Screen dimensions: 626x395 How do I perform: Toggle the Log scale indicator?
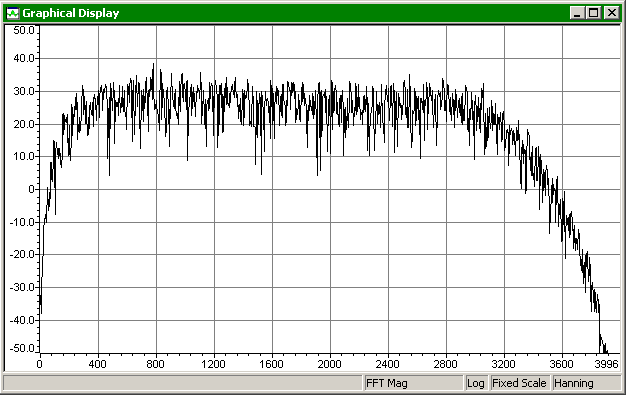coord(475,383)
